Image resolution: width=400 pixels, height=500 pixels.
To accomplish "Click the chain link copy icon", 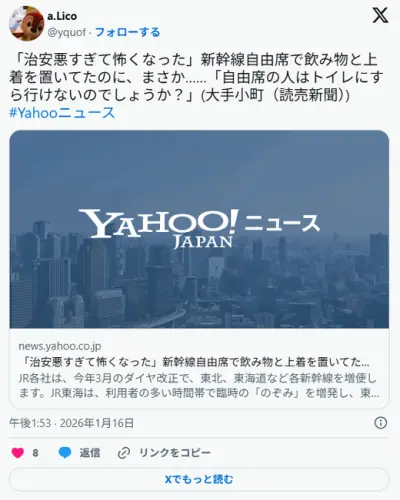I will (x=124, y=453).
